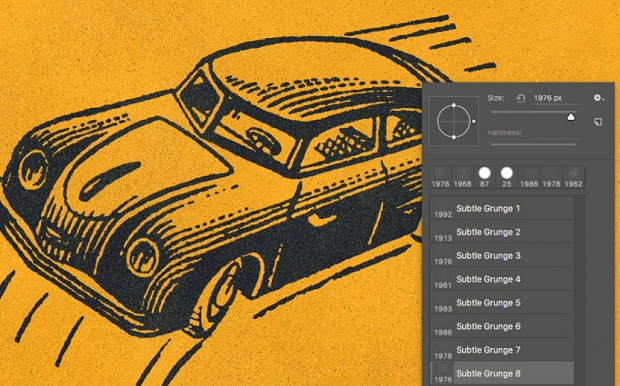The height and width of the screenshot is (386, 620).
Task: Click the arrow handle on brush angle preview
Action: [474, 121]
